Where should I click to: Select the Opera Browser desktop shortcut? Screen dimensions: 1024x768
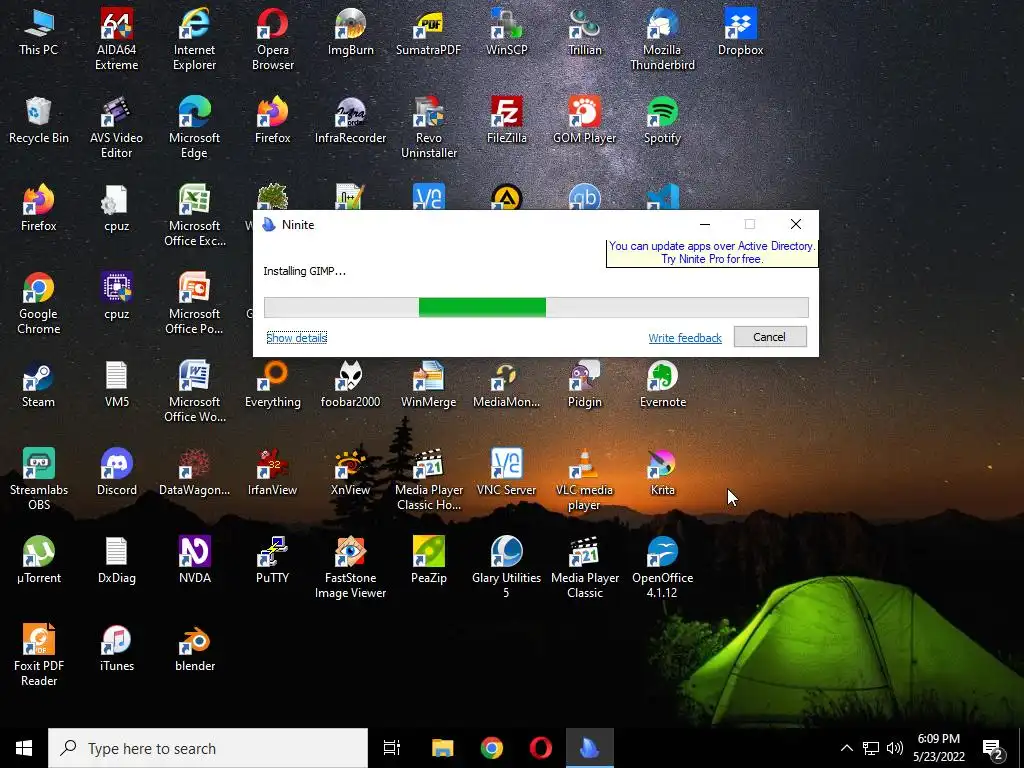point(273,39)
